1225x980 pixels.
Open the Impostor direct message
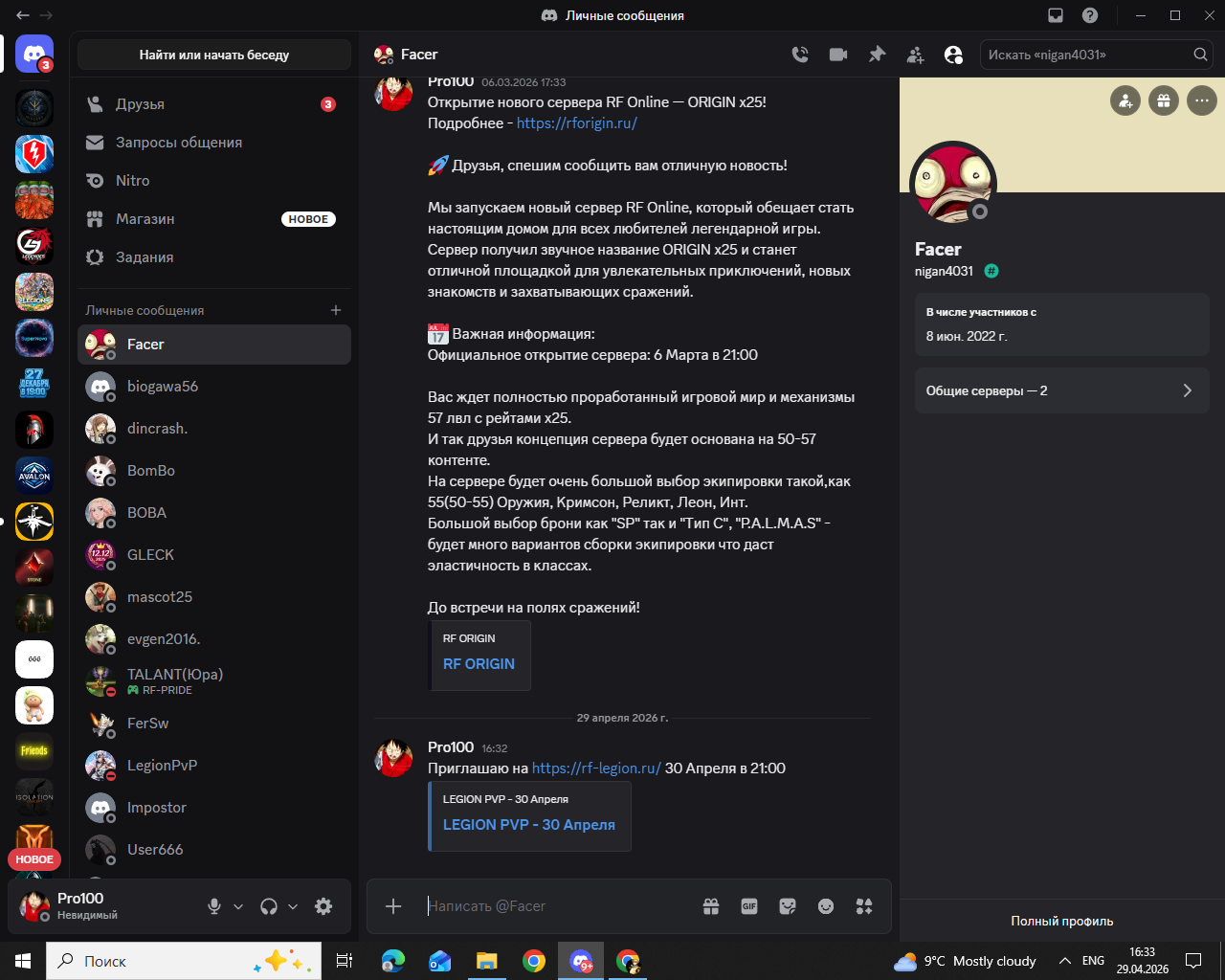[214, 808]
